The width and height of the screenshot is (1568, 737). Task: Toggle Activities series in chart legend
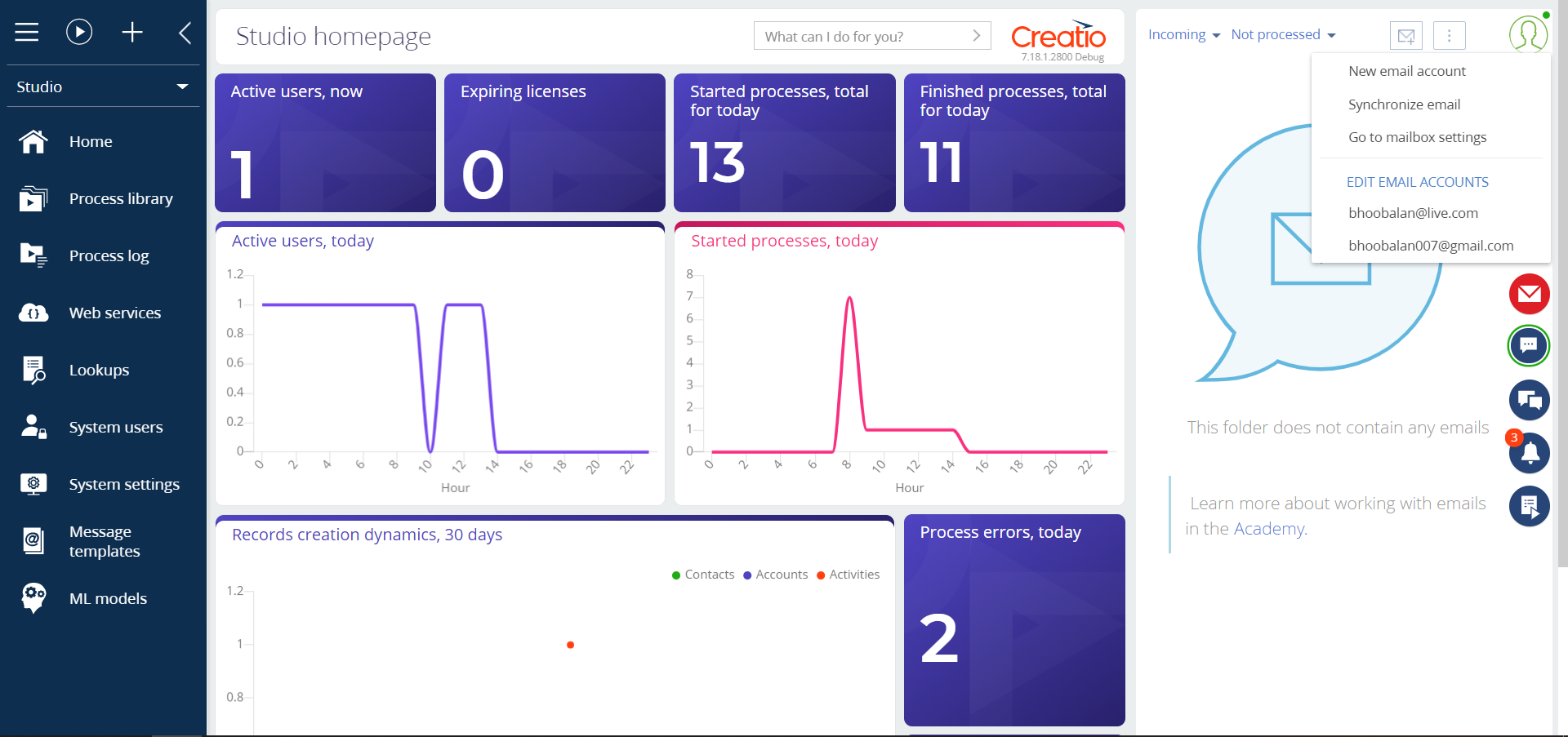(x=849, y=575)
